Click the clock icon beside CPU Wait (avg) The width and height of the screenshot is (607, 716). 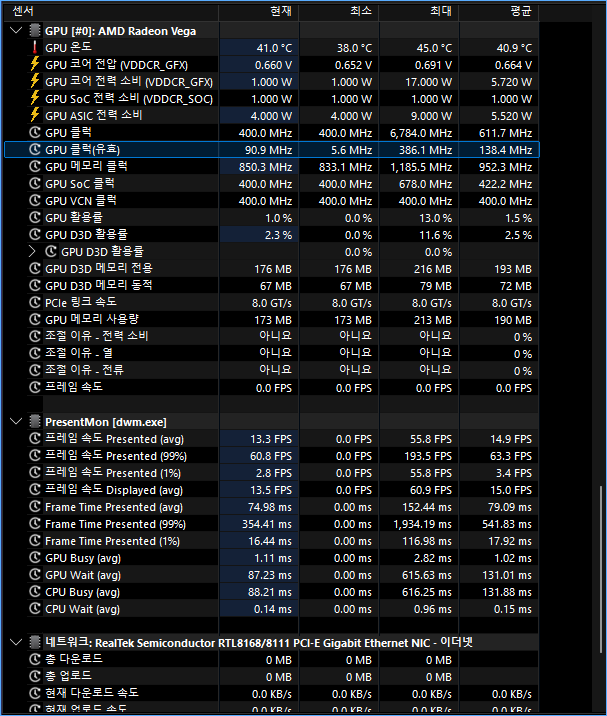click(x=35, y=609)
